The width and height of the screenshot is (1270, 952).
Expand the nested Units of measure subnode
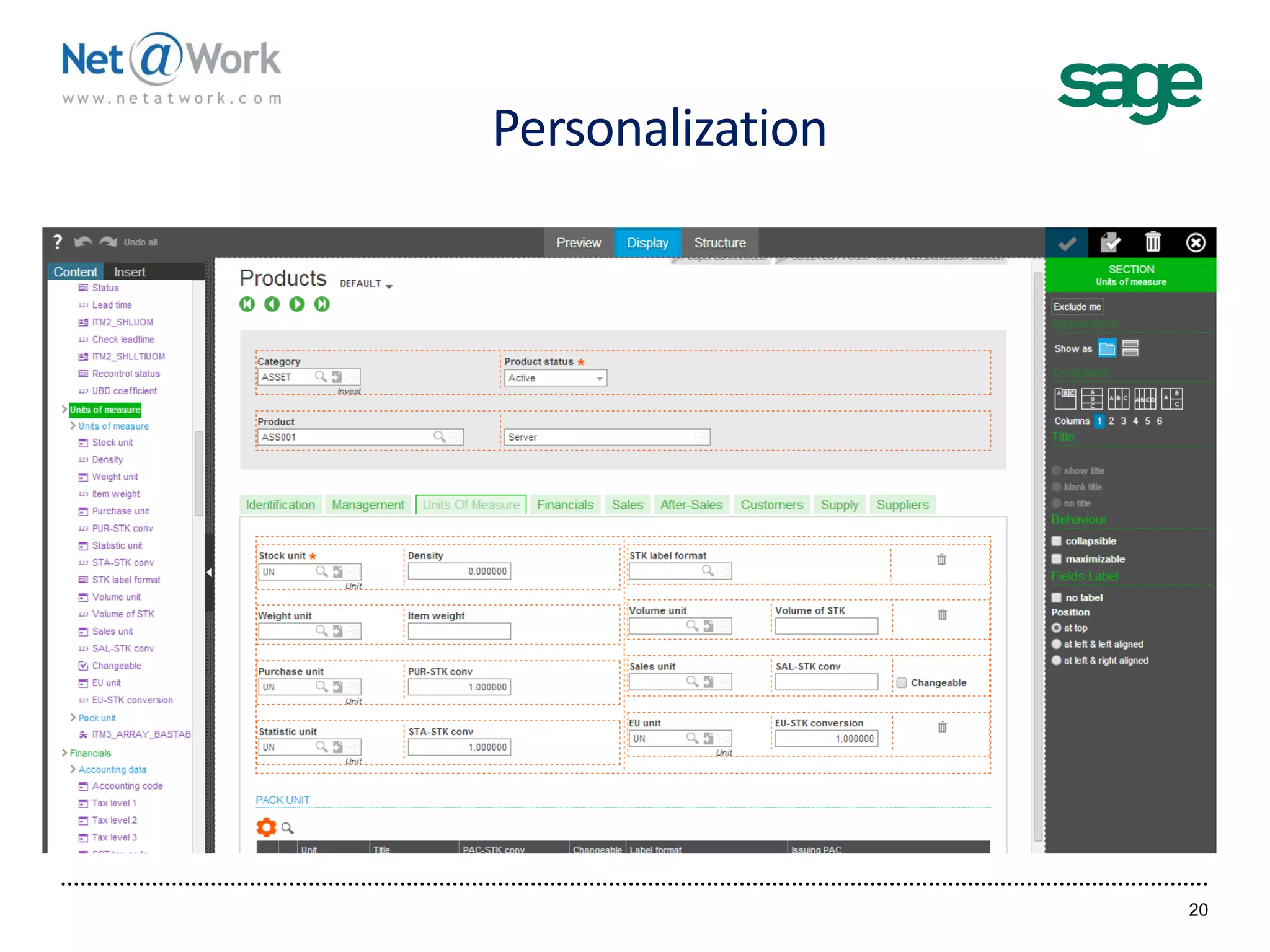point(73,426)
